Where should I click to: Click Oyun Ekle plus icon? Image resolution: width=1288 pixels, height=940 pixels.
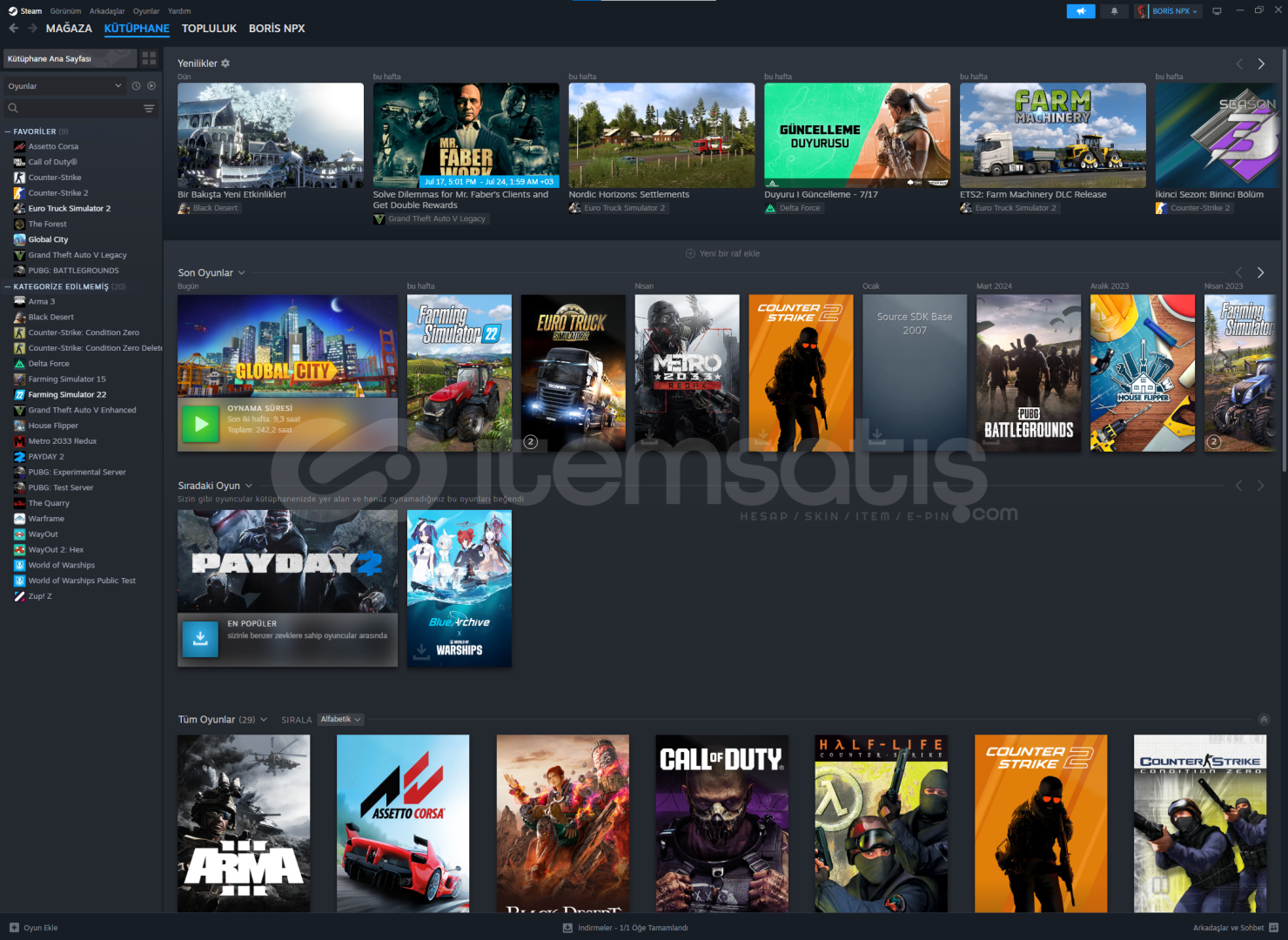(14, 928)
